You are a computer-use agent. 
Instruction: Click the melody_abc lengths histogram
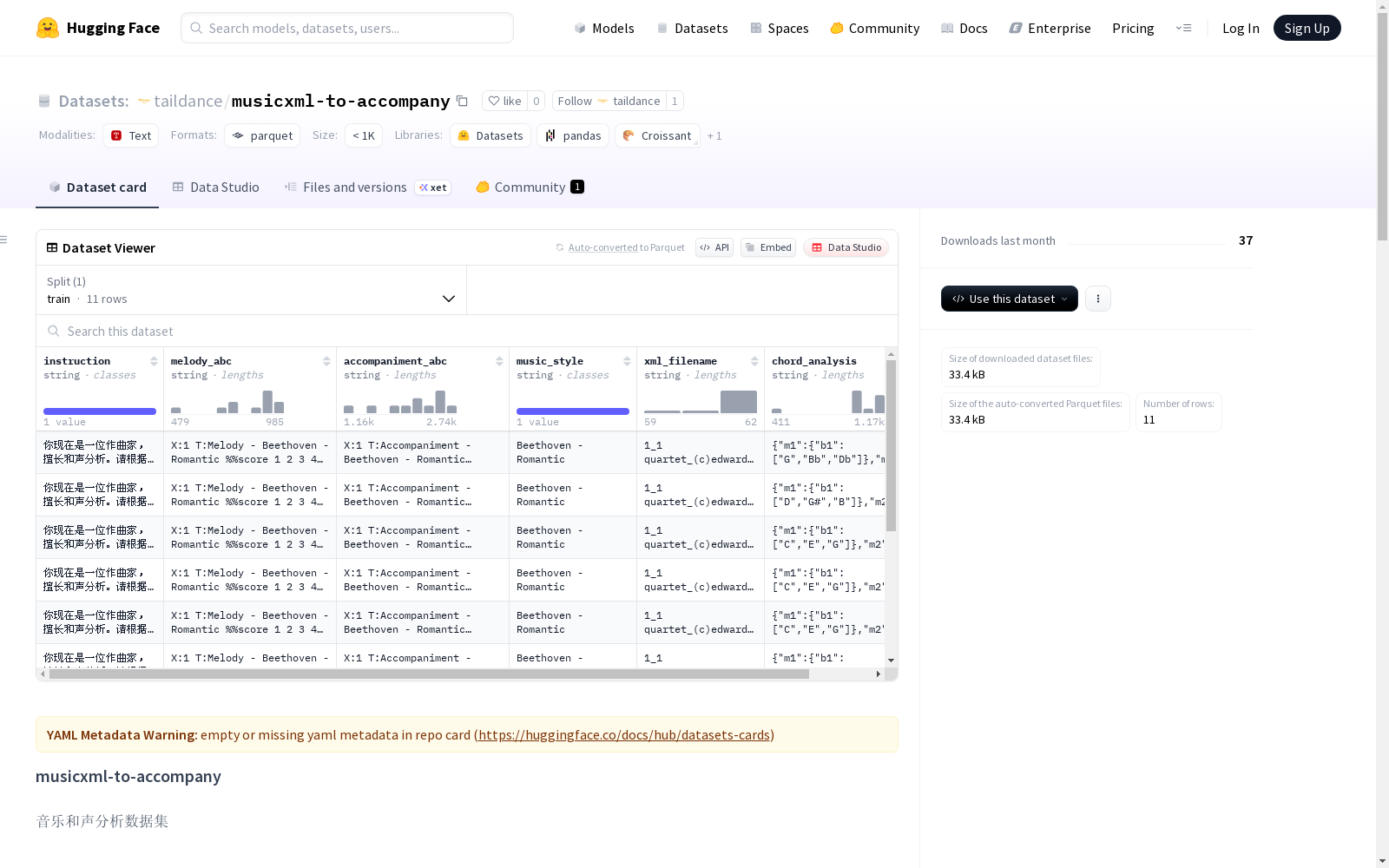click(x=227, y=402)
